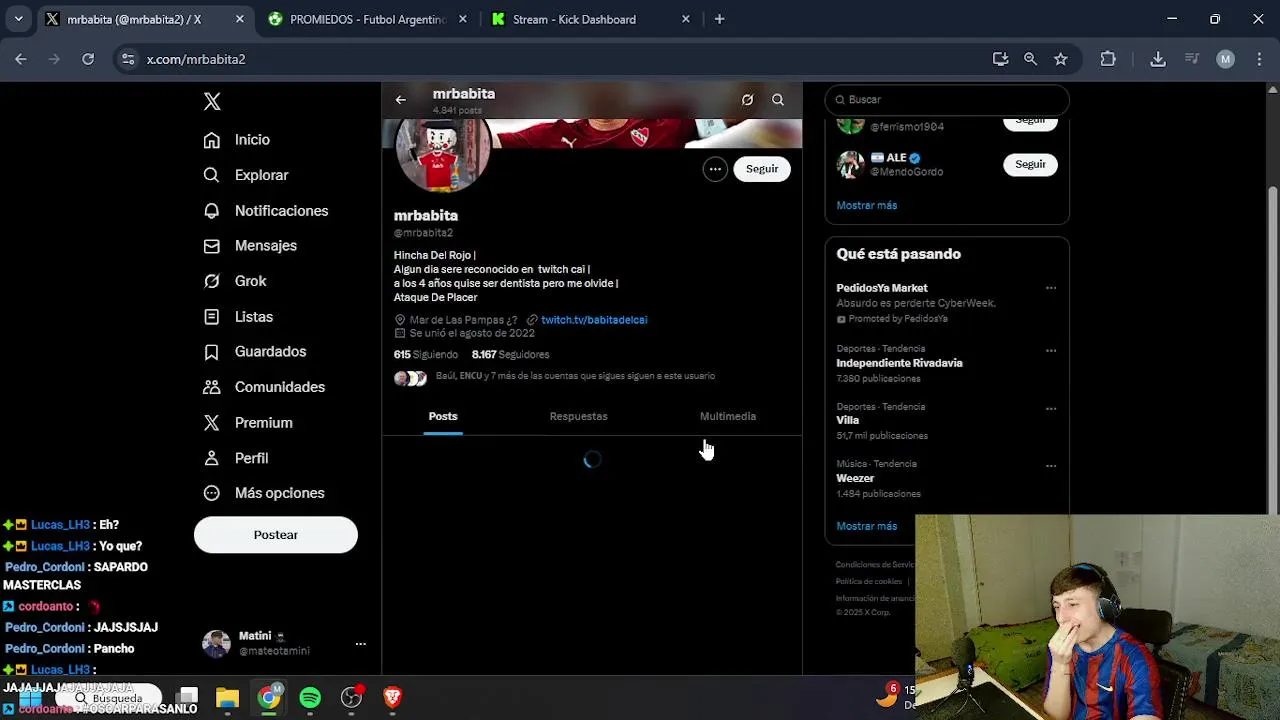Open the twitch.tv/babitadelcai link
Image resolution: width=1280 pixels, height=720 pixels.
[x=594, y=320]
